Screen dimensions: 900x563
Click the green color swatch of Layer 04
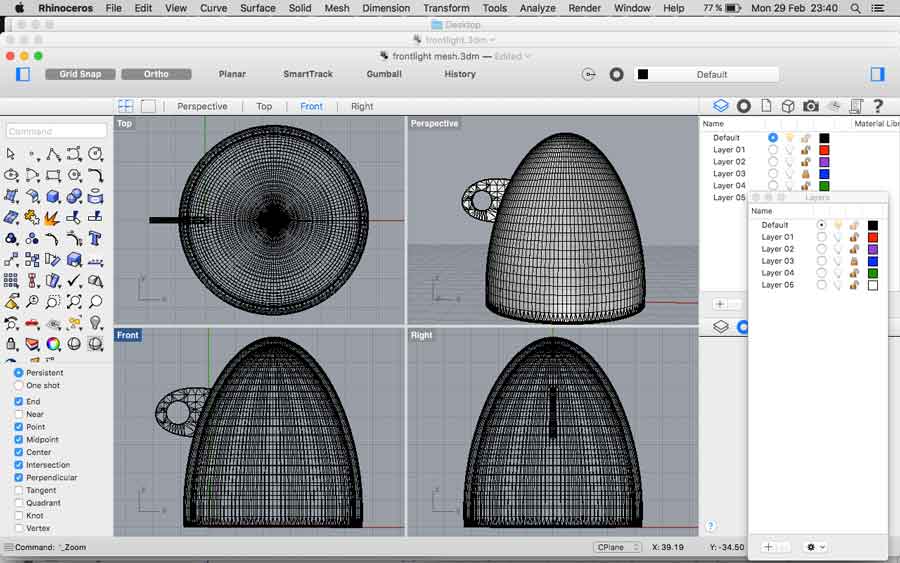tap(824, 186)
